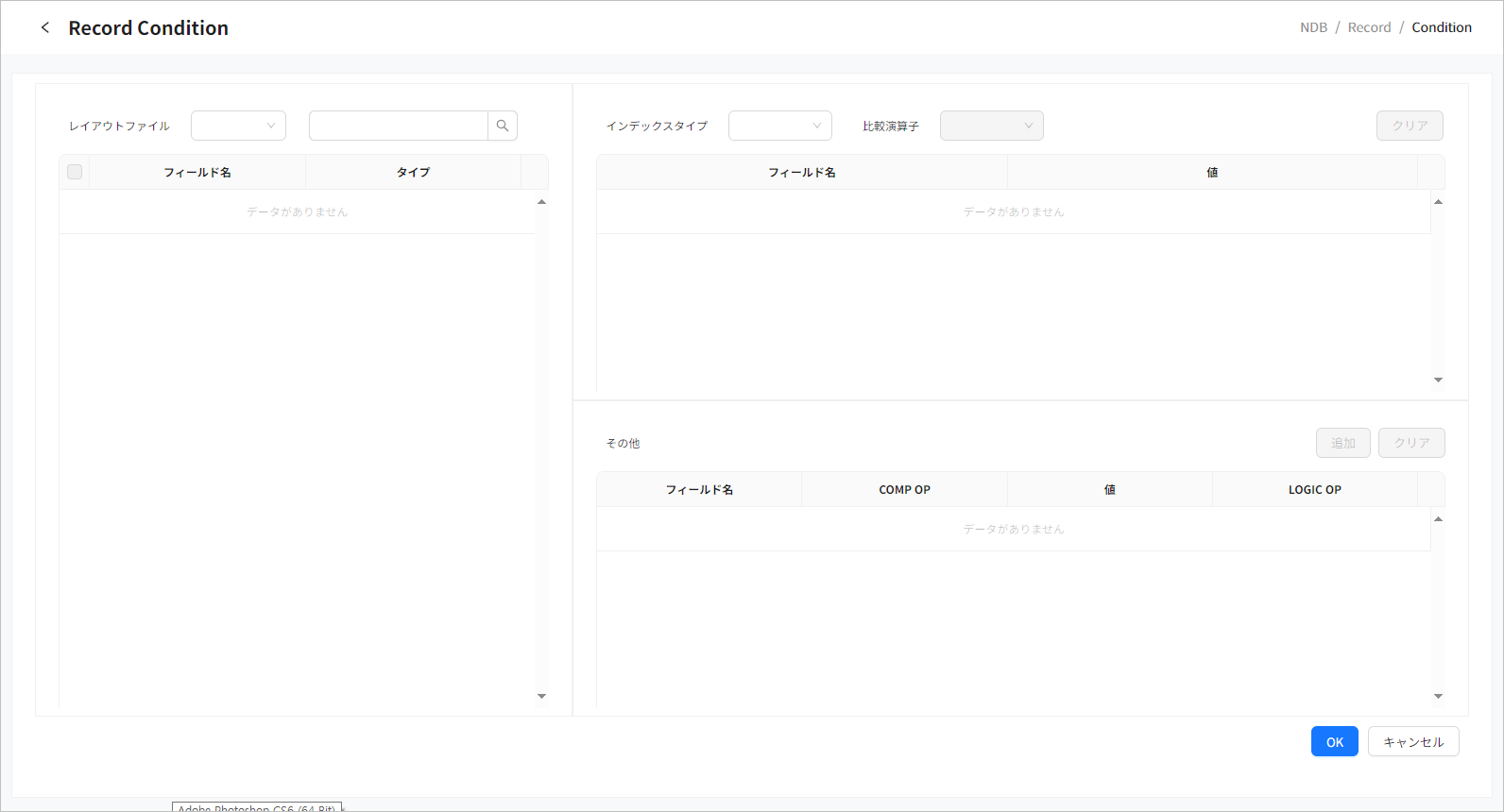Open the 比較演算子 dropdown
This screenshot has height=812, width=1504.
[x=991, y=126]
